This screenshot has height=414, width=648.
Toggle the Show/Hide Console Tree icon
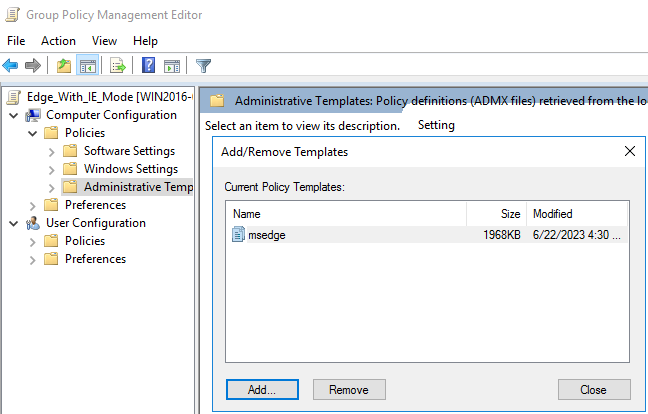click(x=88, y=65)
